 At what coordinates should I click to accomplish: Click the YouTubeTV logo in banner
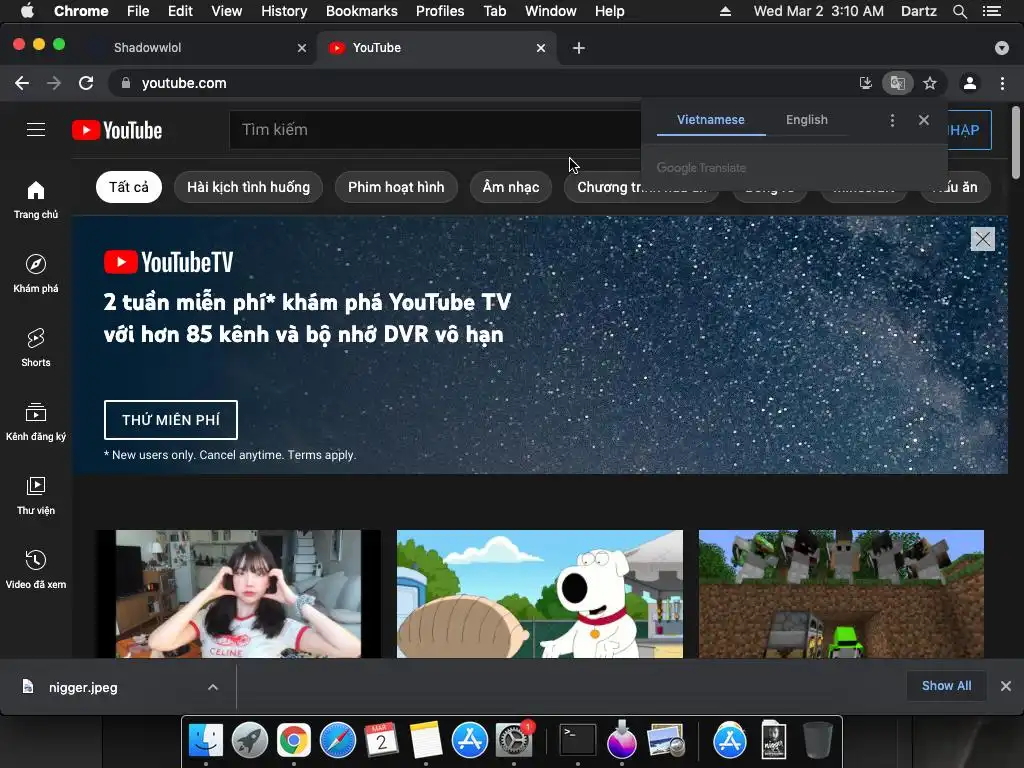tap(168, 262)
